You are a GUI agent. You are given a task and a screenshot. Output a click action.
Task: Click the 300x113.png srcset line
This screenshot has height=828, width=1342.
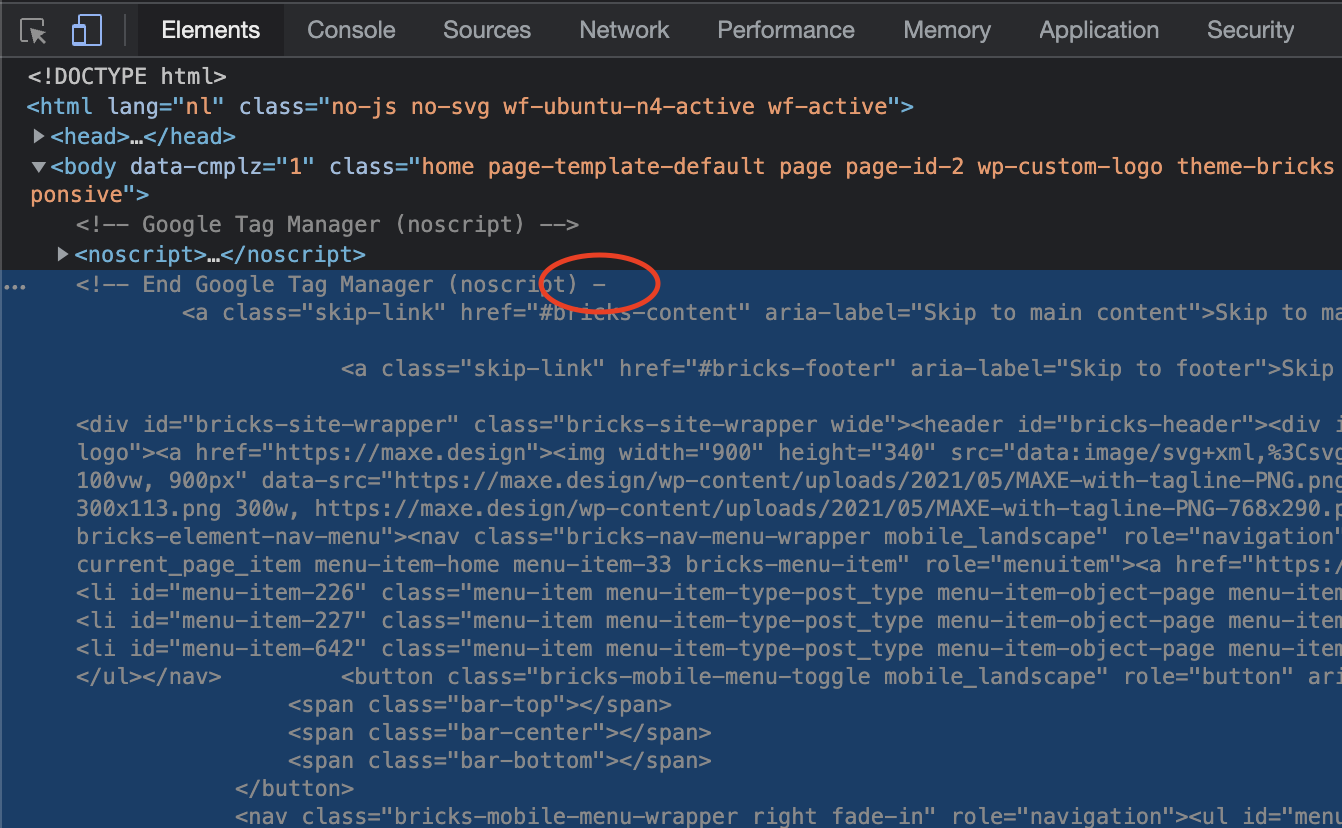[709, 509]
